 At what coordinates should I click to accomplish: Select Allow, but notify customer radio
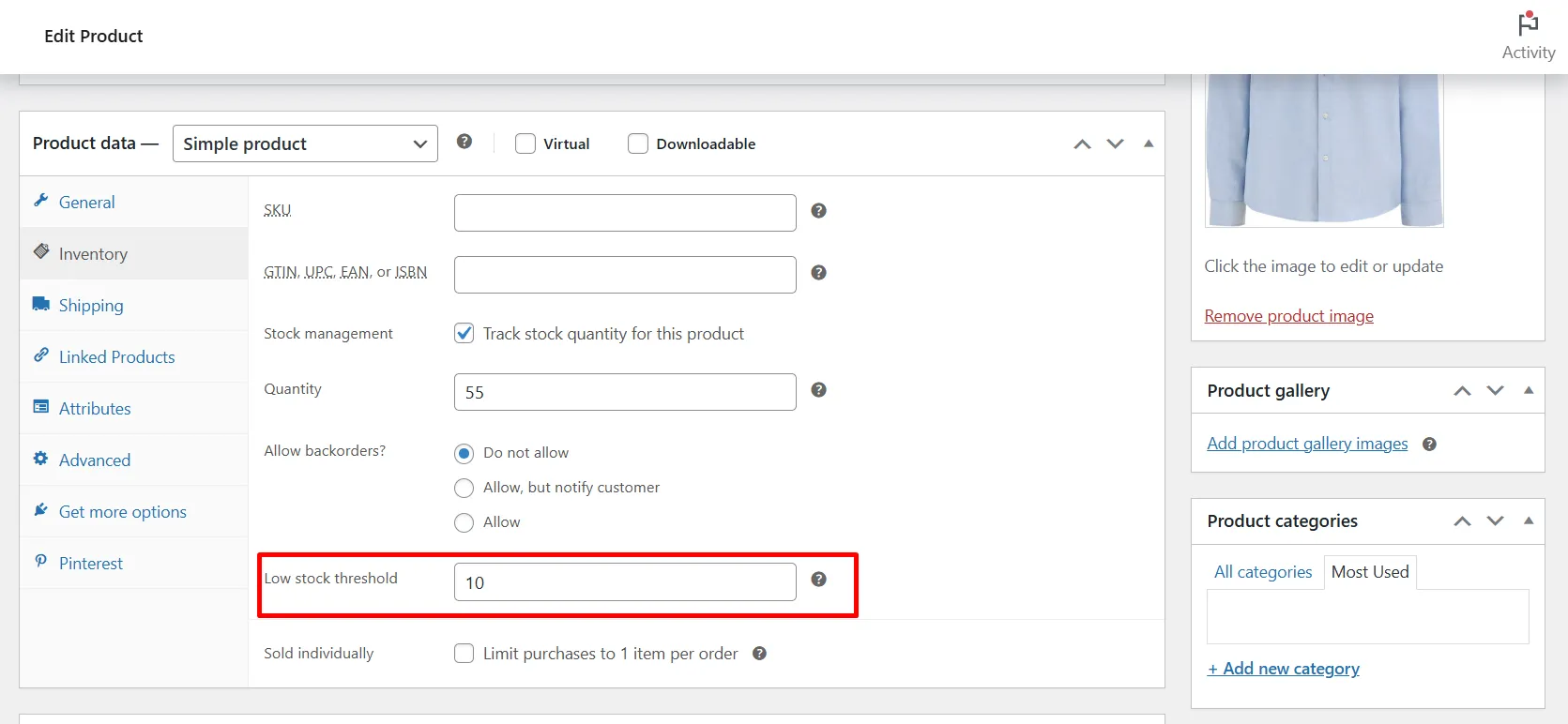point(464,489)
